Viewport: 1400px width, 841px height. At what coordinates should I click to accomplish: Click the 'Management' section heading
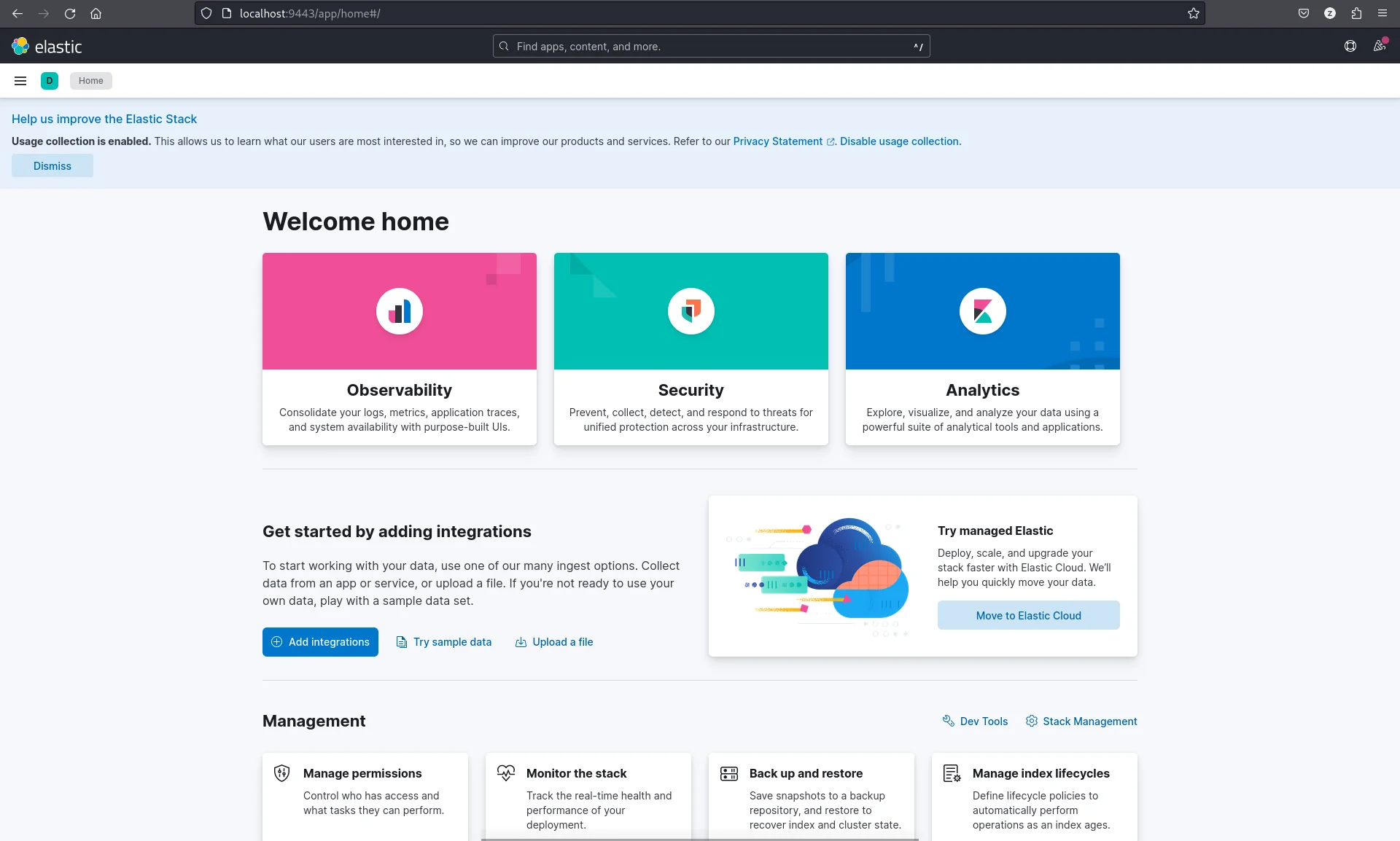(314, 721)
